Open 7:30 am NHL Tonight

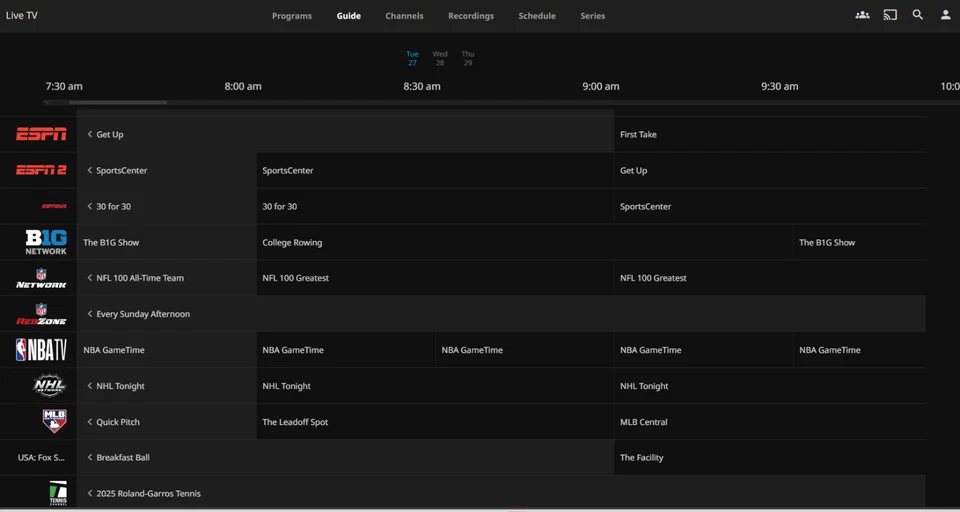coord(167,386)
